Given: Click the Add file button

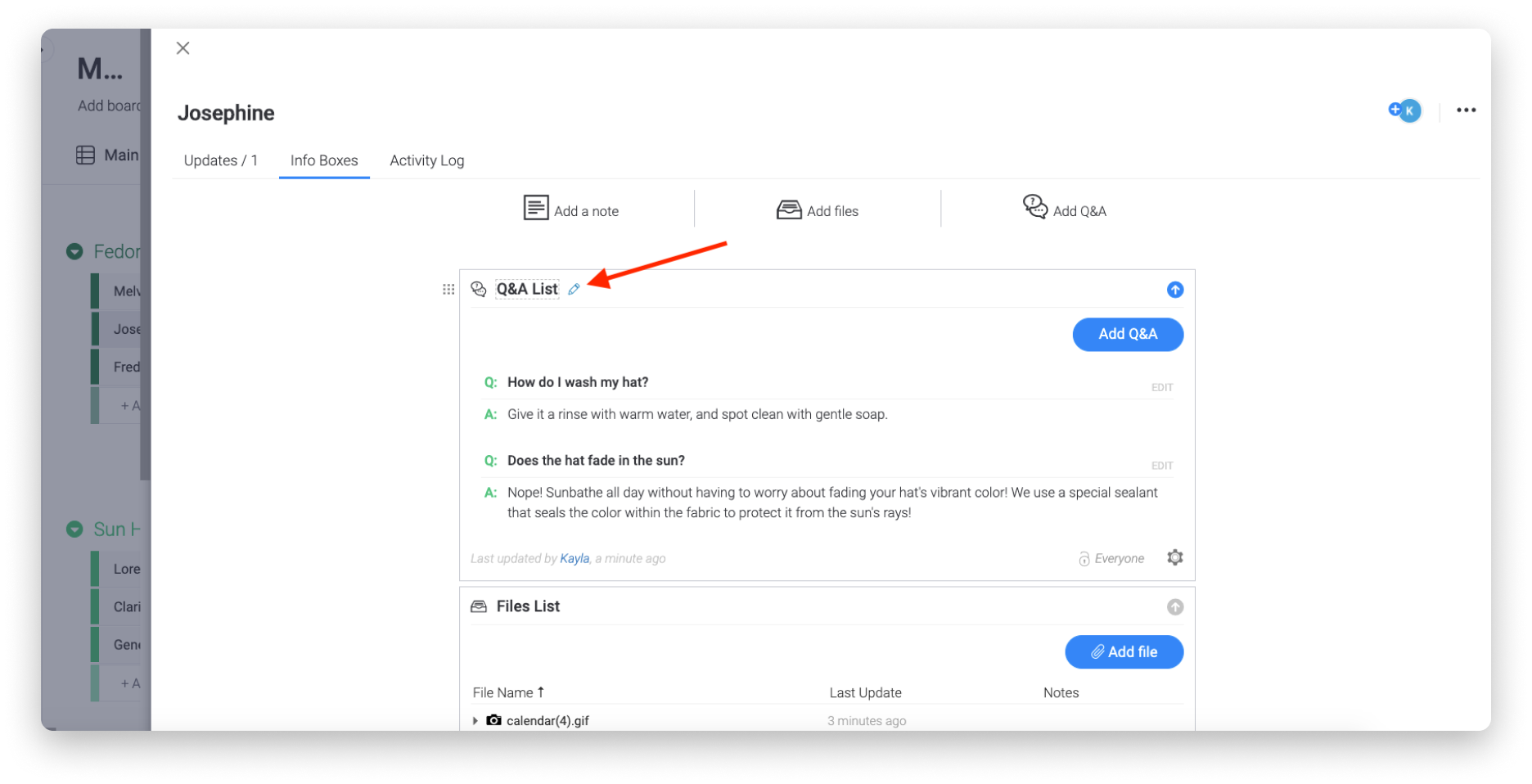Looking at the screenshot, I should click(x=1124, y=651).
